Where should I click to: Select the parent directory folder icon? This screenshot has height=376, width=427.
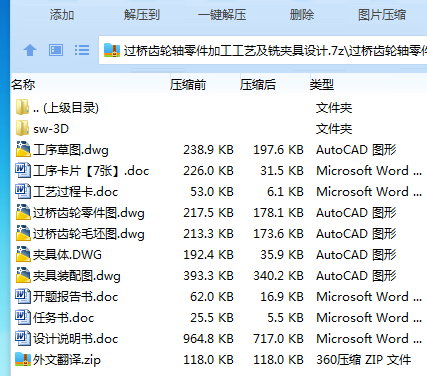click(x=22, y=107)
